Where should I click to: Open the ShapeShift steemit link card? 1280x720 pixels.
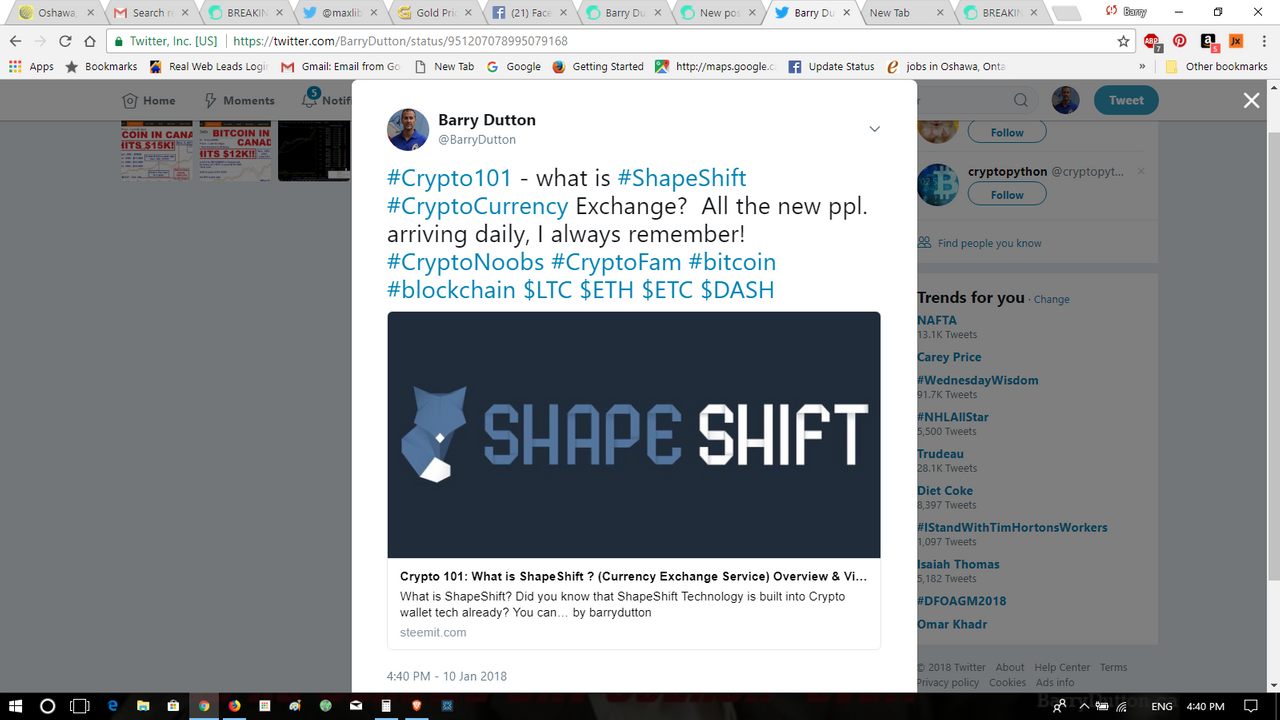point(634,480)
